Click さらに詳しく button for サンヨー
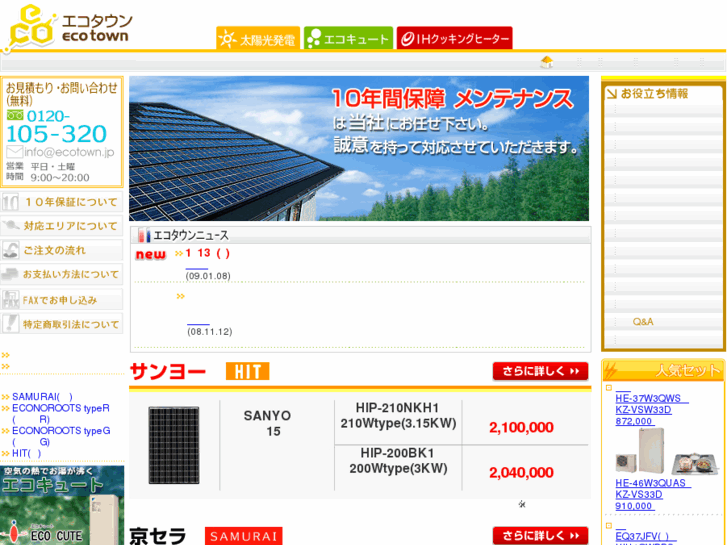 point(540,371)
